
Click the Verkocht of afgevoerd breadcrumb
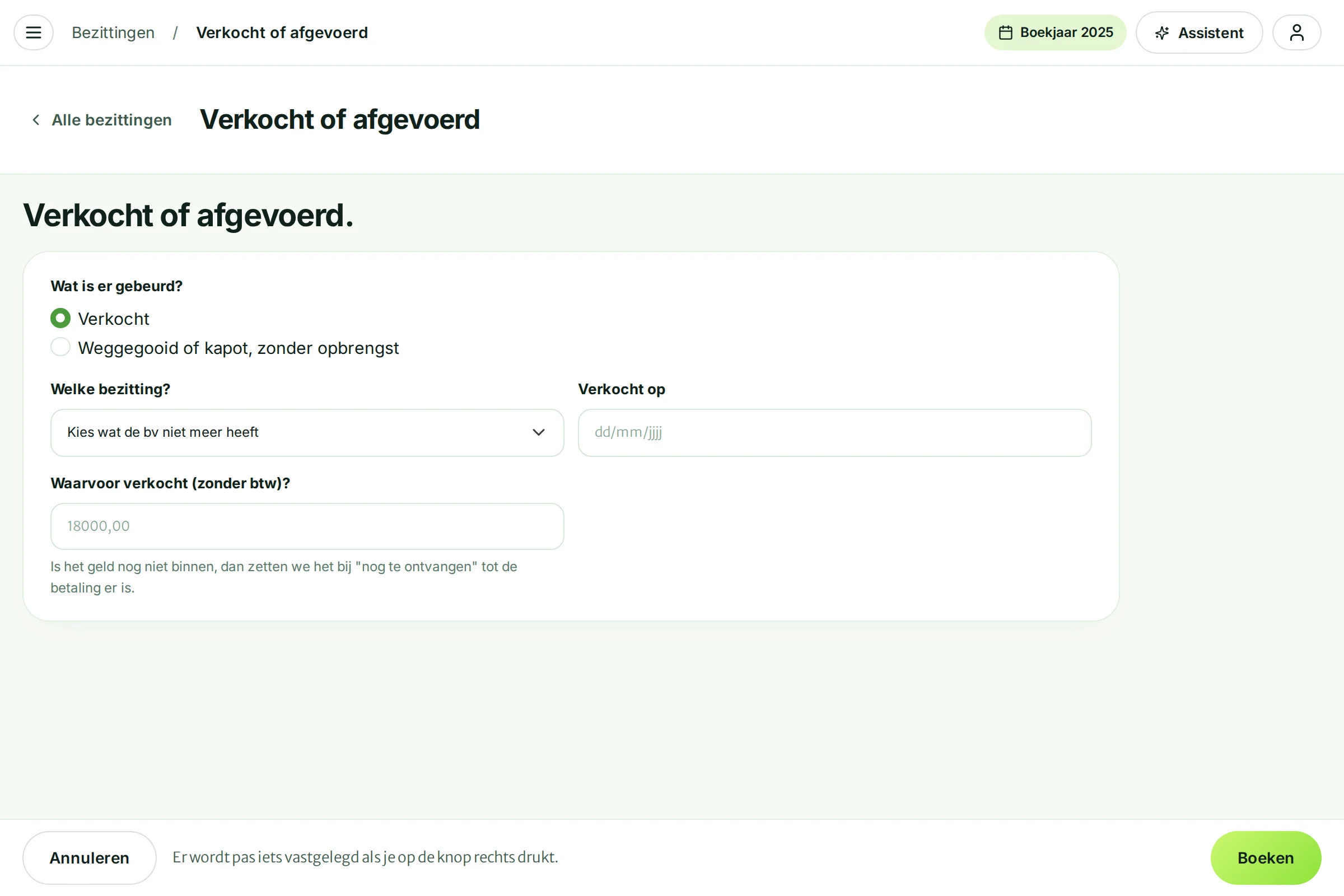[x=282, y=32]
